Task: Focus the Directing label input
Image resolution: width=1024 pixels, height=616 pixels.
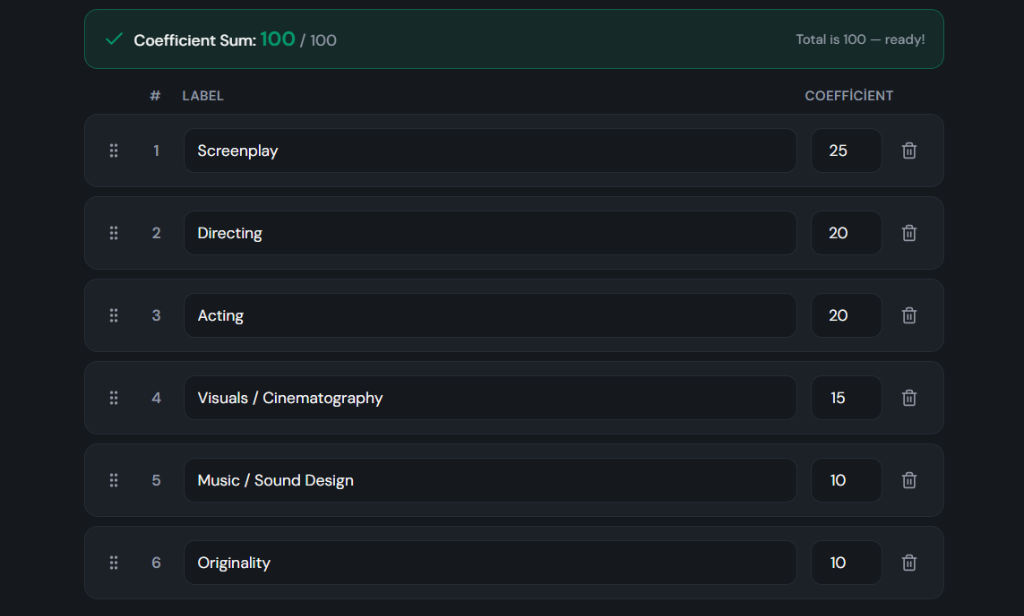Action: (490, 233)
